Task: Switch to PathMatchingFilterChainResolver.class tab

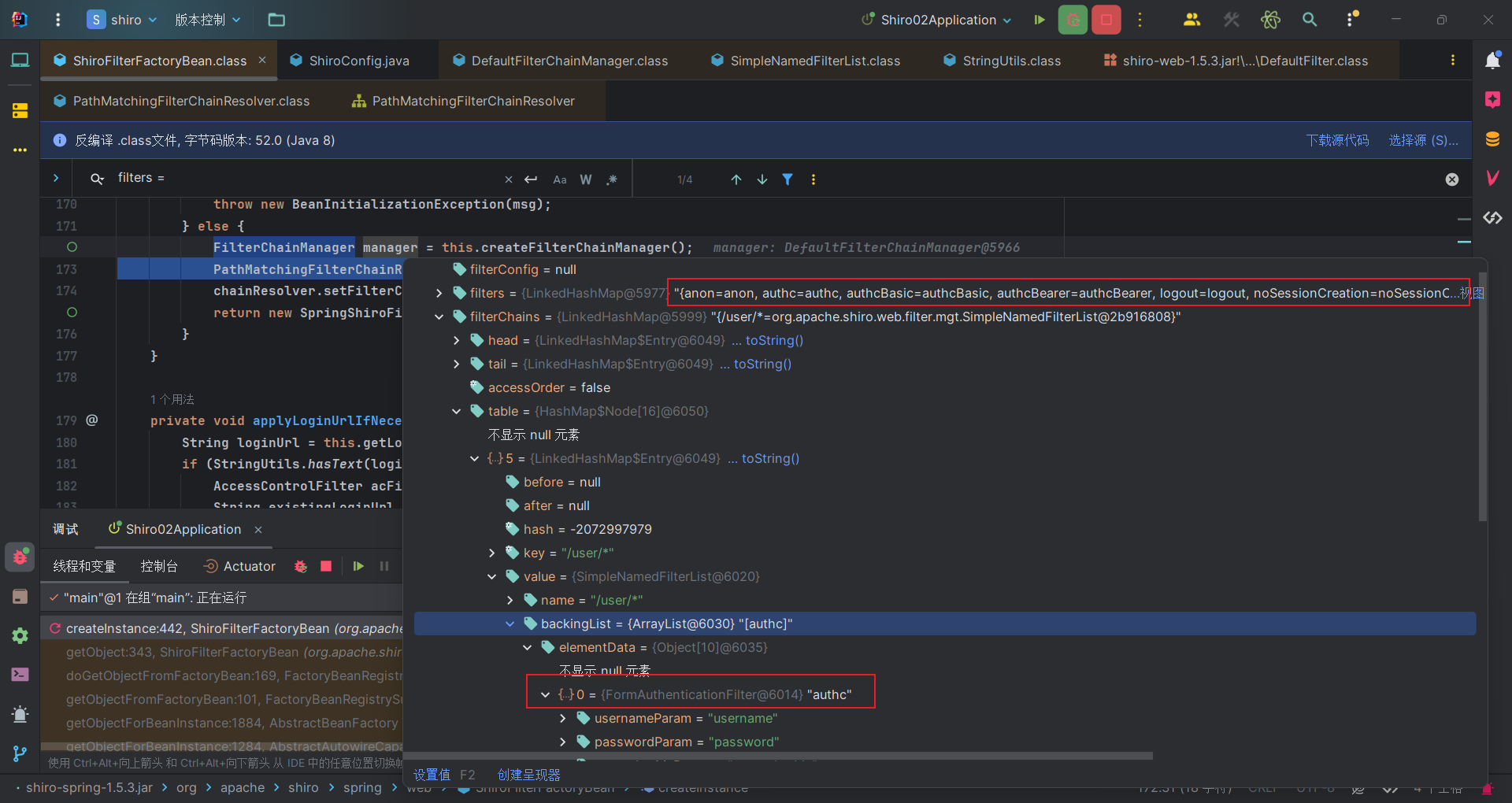Action: click(182, 101)
